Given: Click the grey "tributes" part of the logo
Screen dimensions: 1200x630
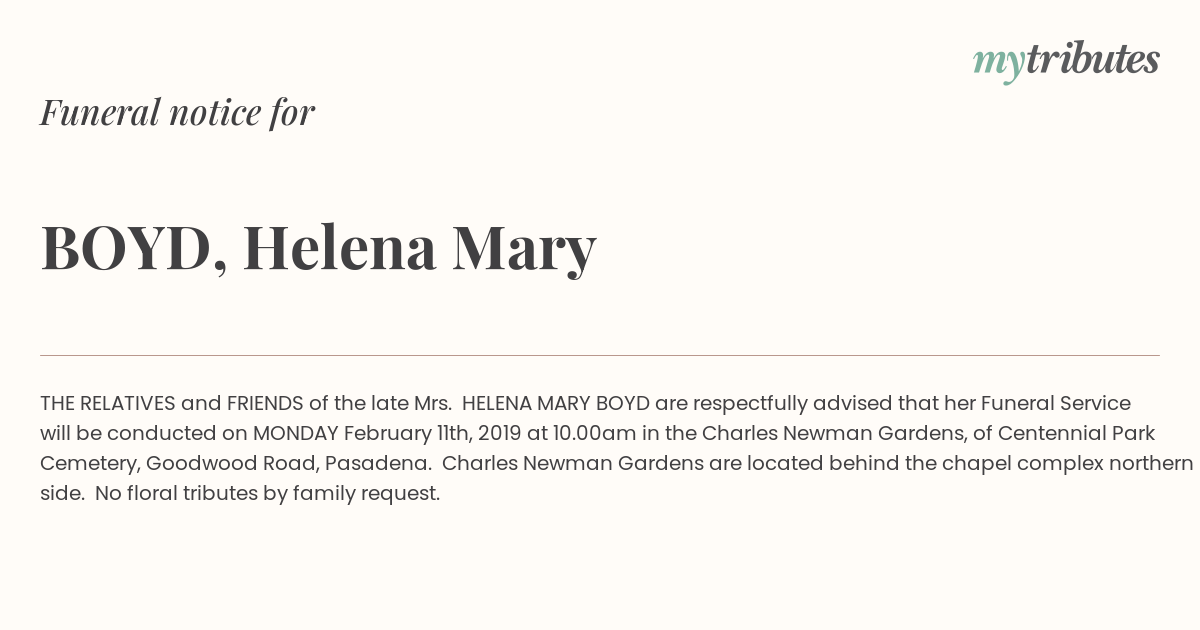Looking at the screenshot, I should click(1093, 59).
